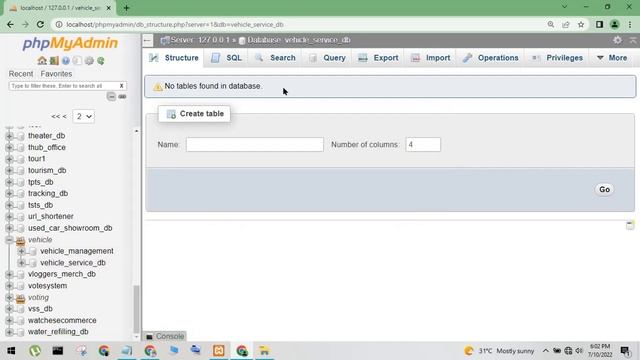Open Chrome profile avatar
The image size is (640, 360).
click(x=615, y=24)
